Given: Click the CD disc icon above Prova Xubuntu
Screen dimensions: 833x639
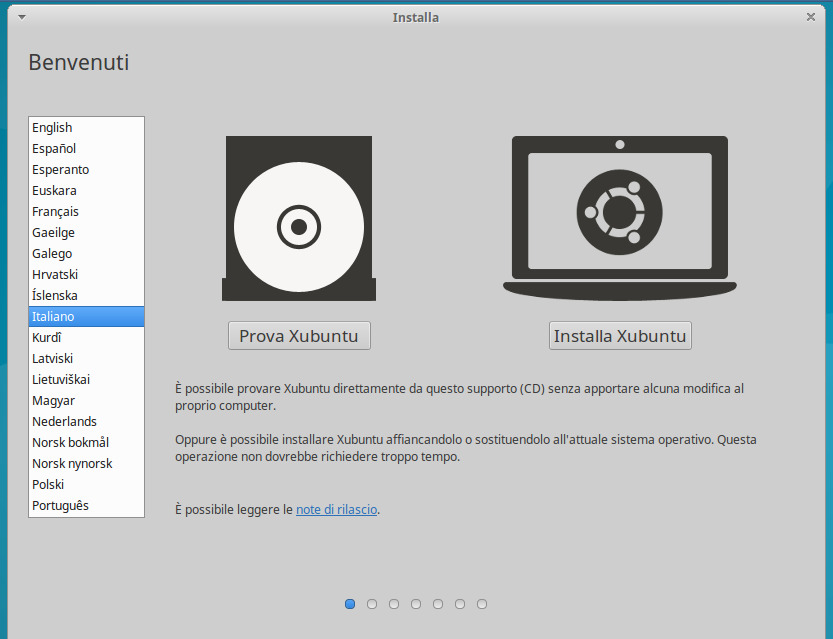Looking at the screenshot, I should (x=299, y=218).
